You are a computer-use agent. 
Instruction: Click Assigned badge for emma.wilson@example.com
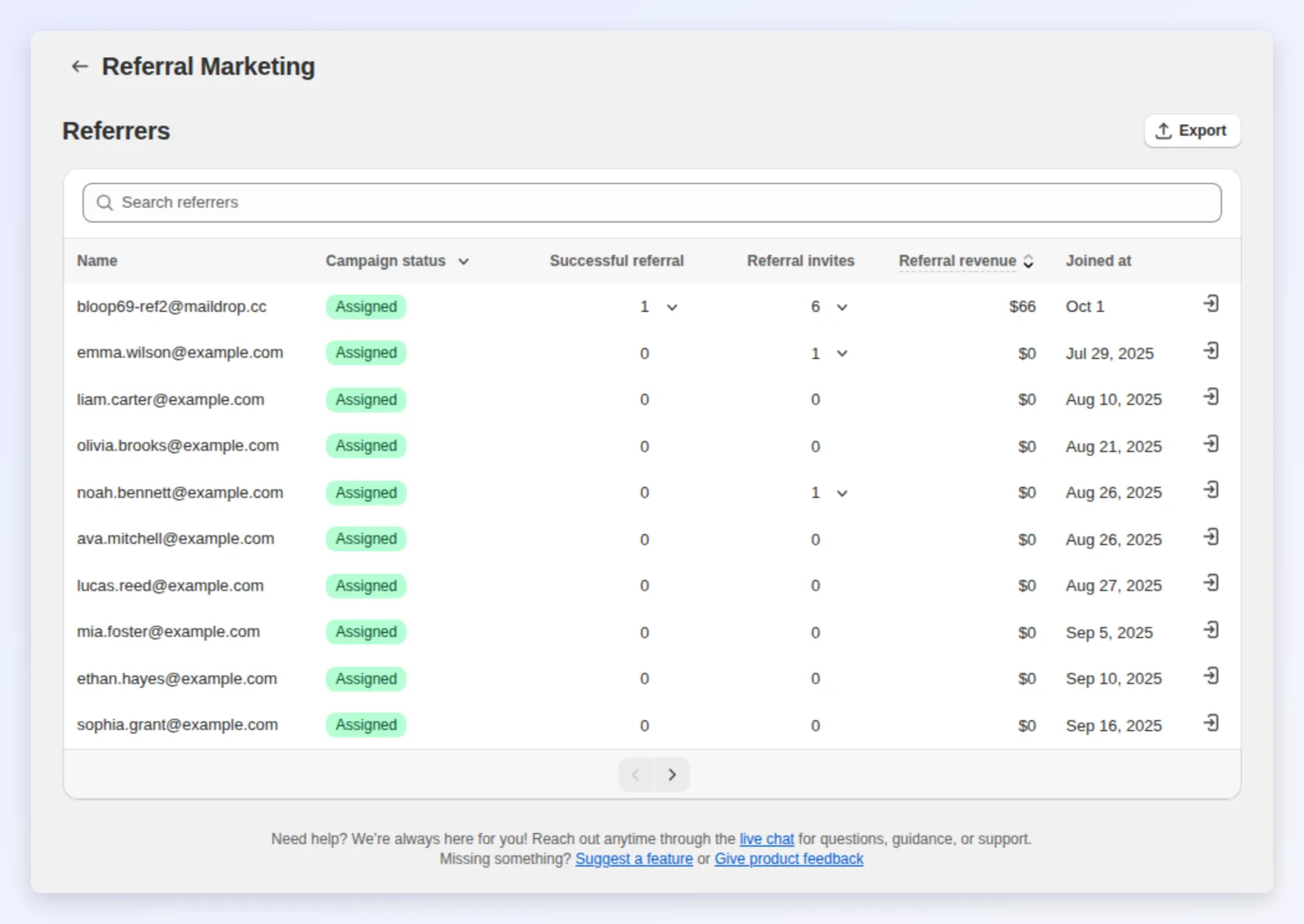[x=366, y=353]
